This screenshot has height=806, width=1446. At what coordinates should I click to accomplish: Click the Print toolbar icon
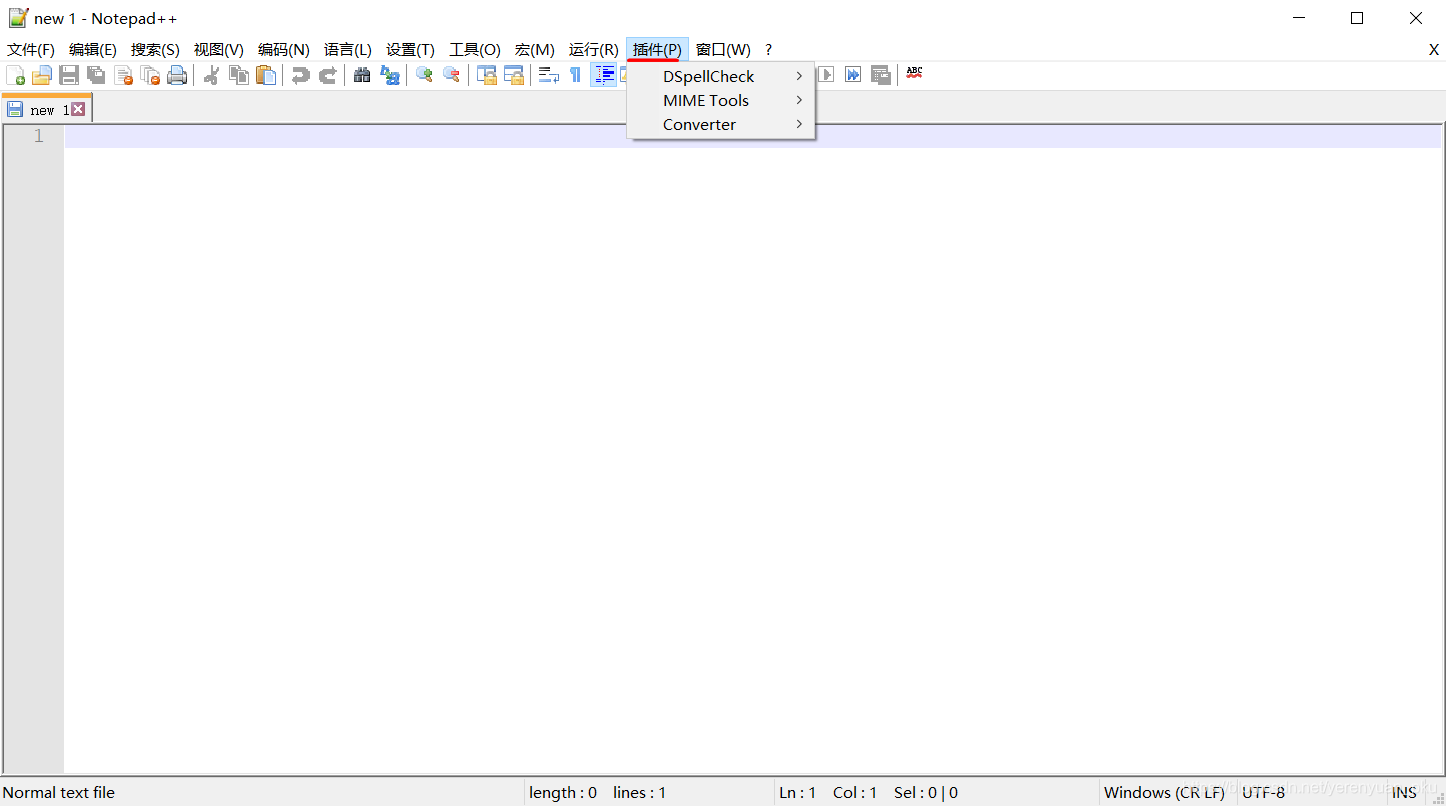point(177,74)
